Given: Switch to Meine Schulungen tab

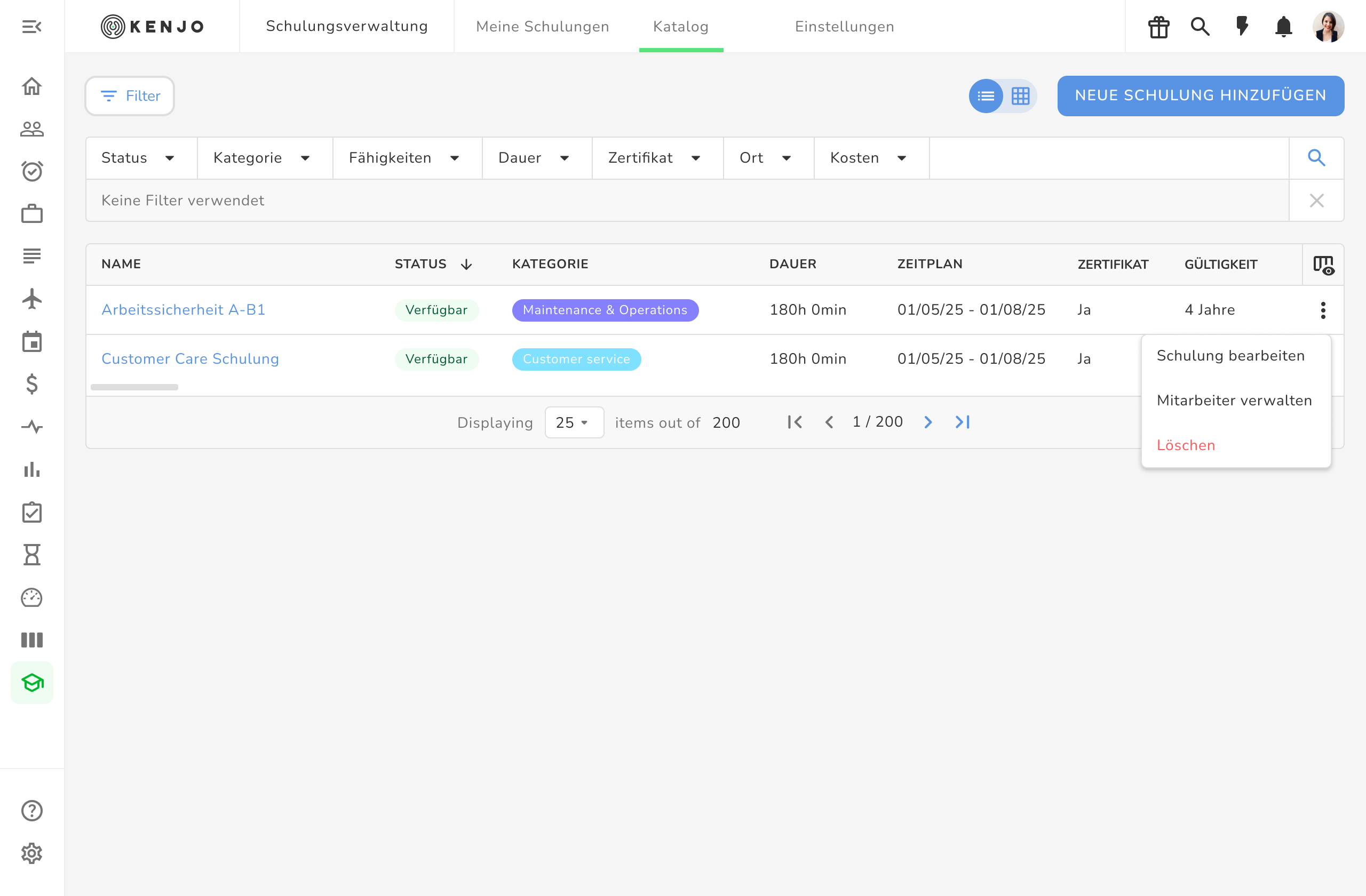Looking at the screenshot, I should click(542, 26).
